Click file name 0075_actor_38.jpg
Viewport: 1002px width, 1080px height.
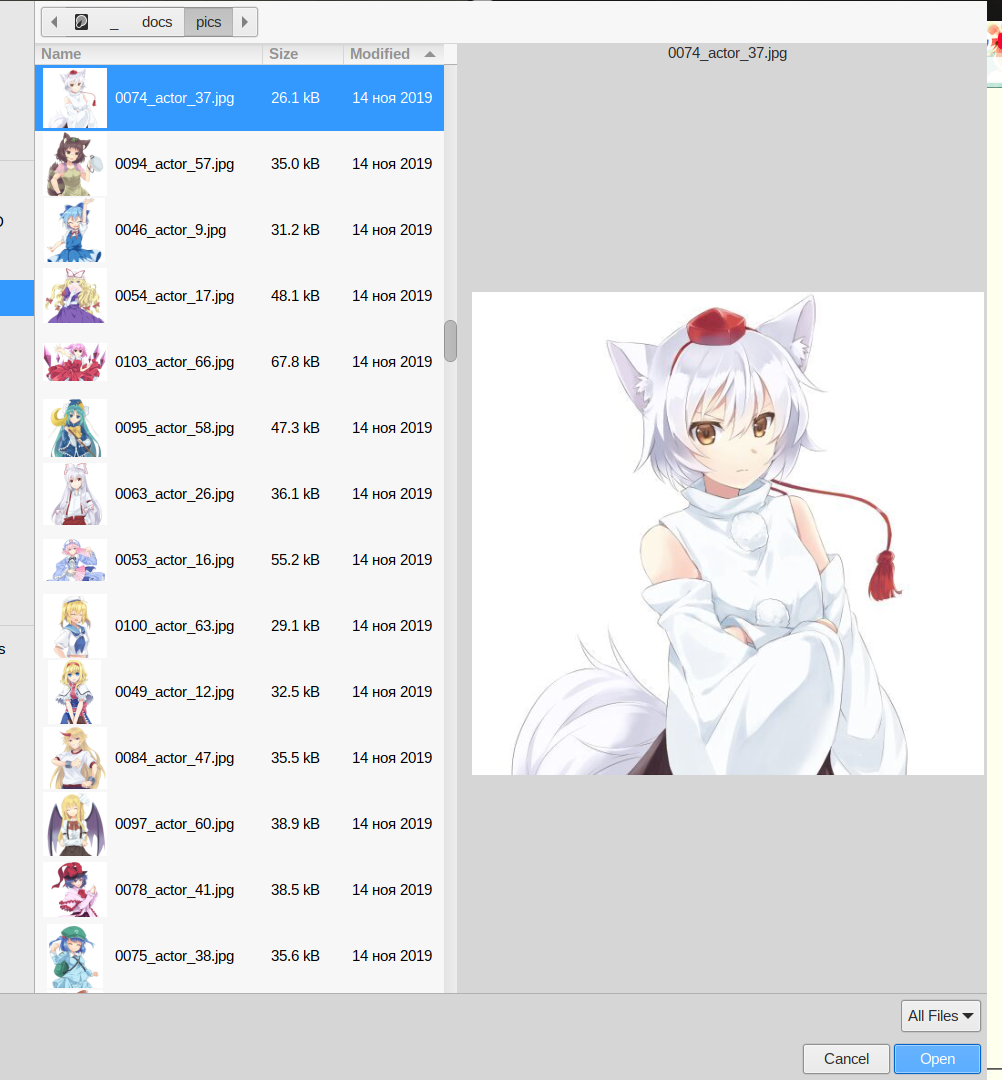tap(174, 956)
